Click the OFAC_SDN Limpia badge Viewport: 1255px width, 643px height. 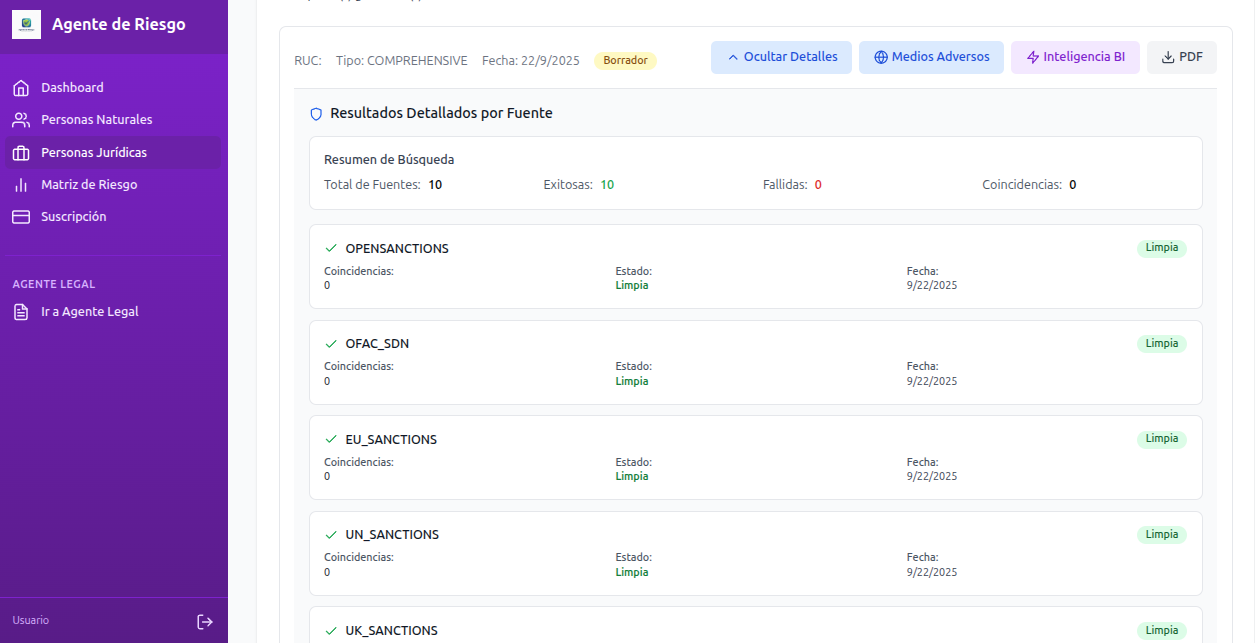tap(1161, 344)
